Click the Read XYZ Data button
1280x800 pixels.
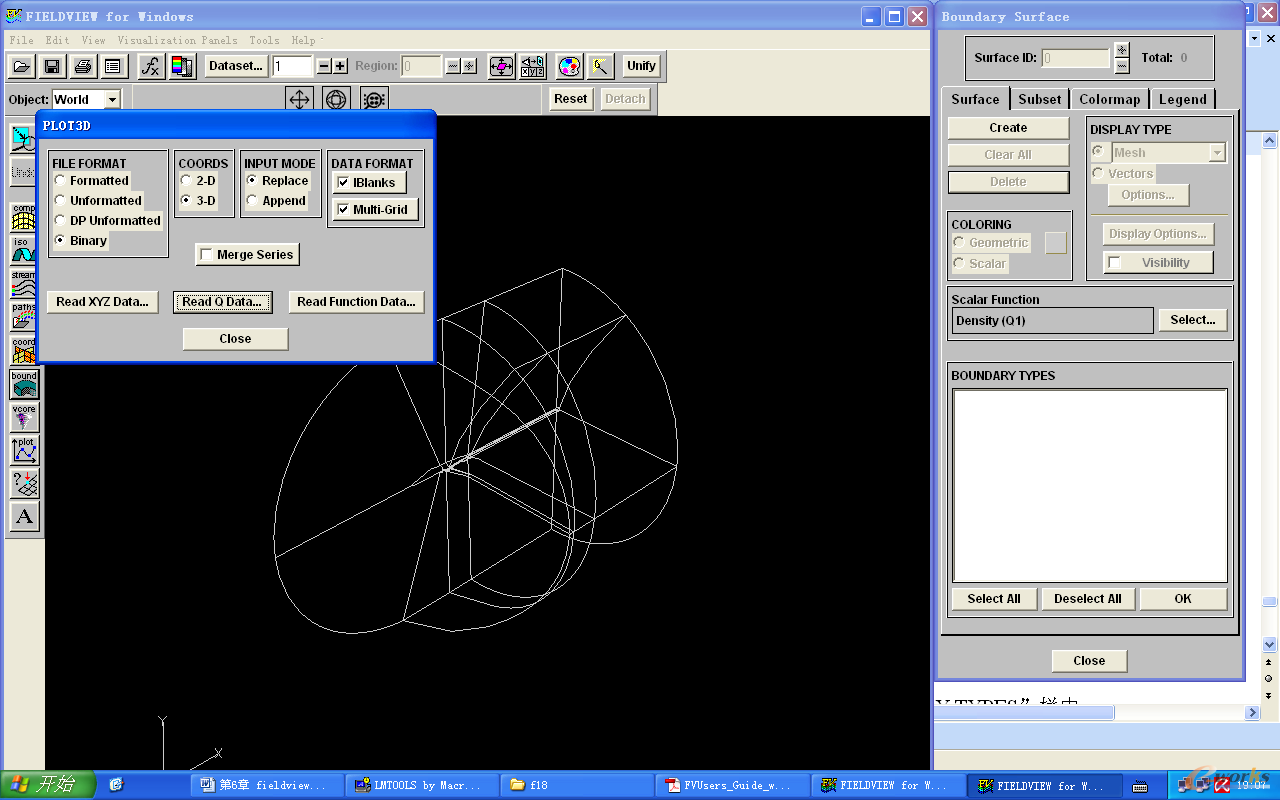point(102,302)
